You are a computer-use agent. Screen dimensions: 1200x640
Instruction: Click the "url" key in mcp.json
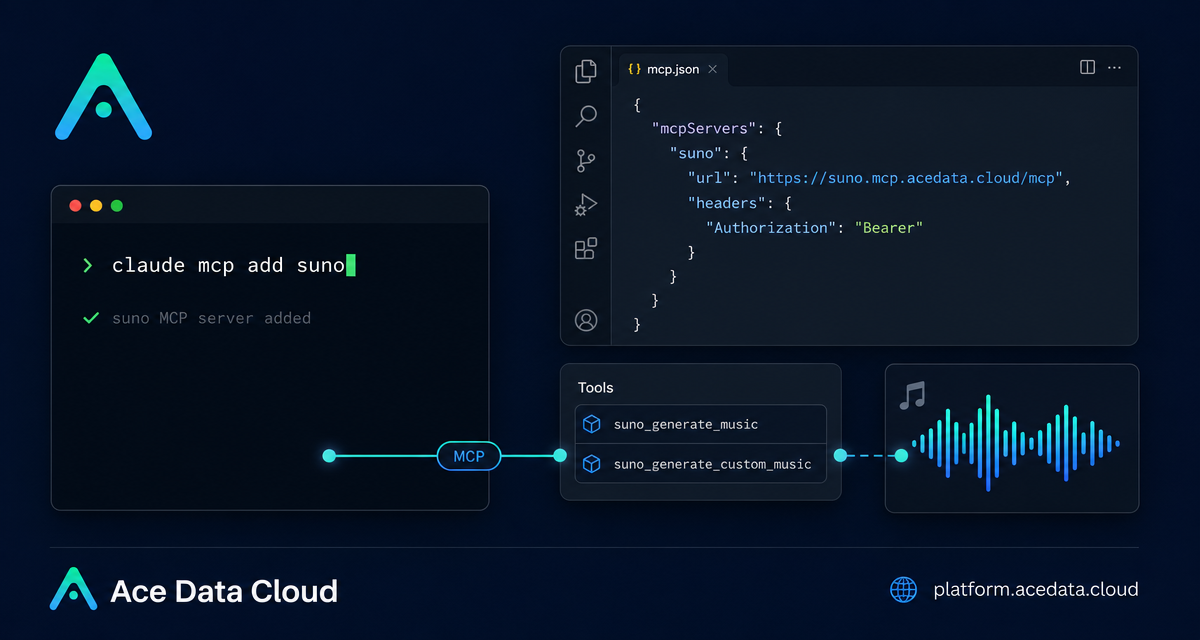point(709,178)
